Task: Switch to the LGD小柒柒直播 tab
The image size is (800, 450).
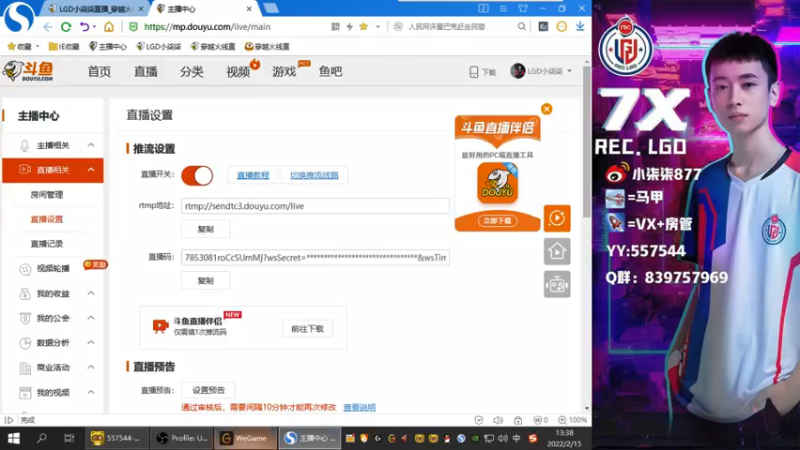Action: 95,9
